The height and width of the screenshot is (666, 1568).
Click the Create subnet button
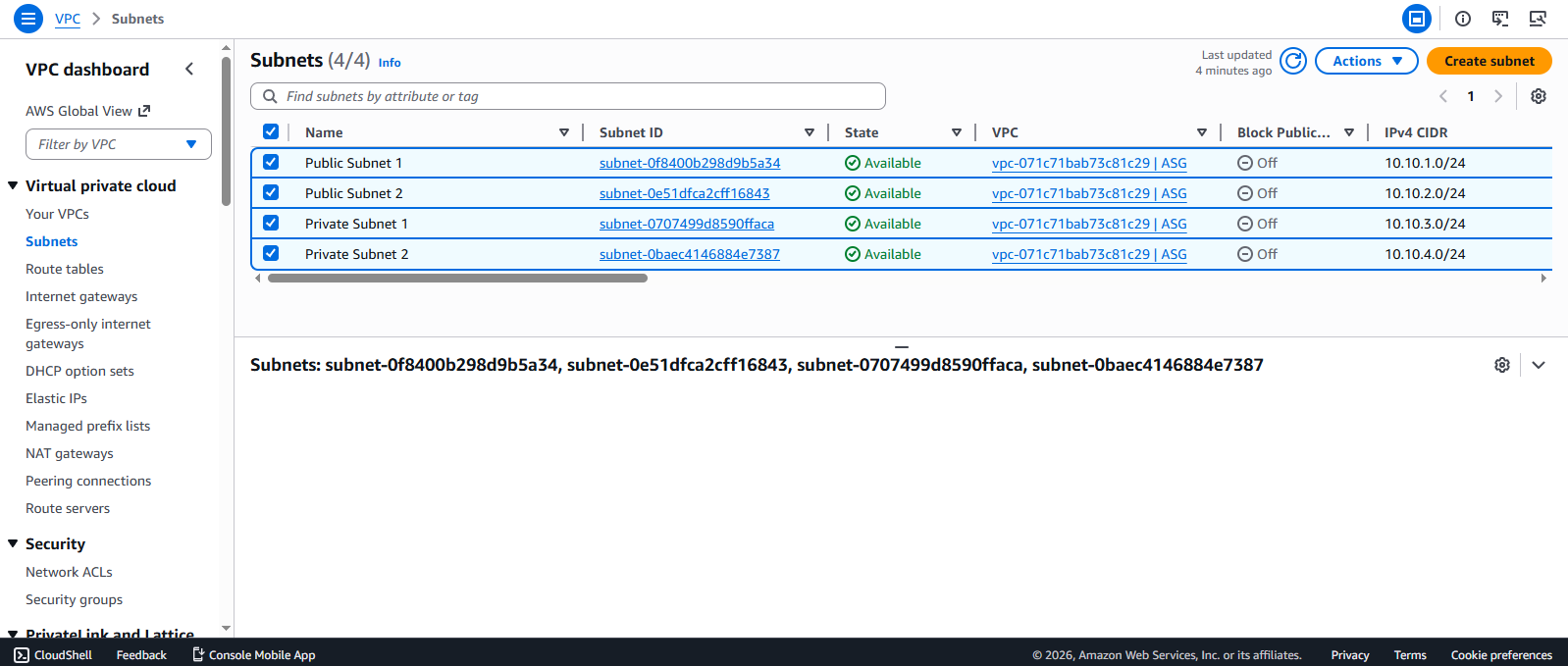(1490, 61)
